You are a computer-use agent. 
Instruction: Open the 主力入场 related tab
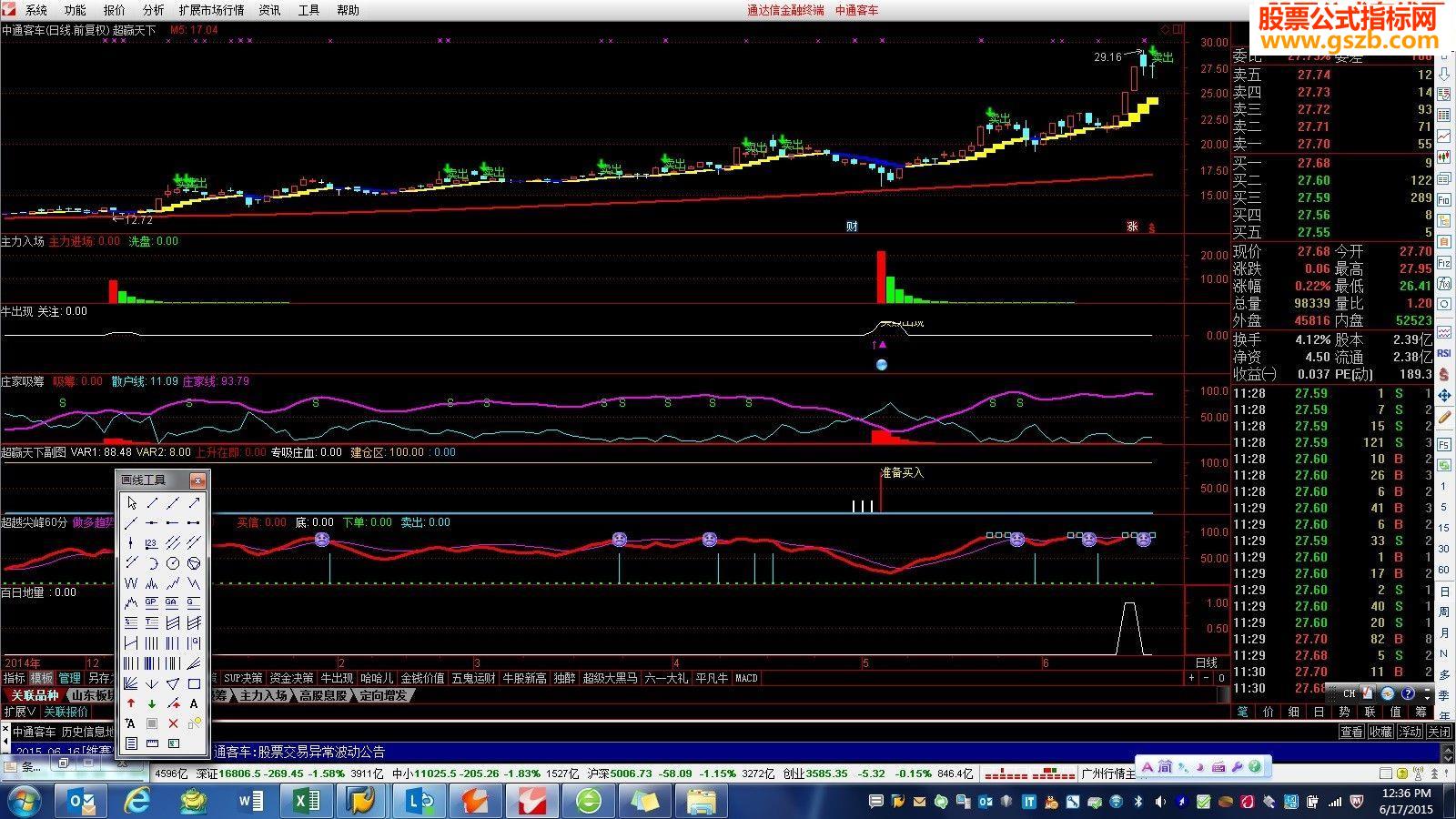tap(263, 695)
